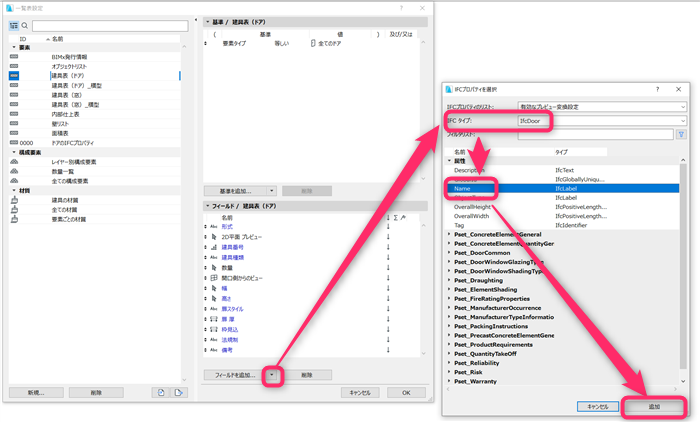Click schedule icon of オブジェクトリスト row
The width and height of the screenshot is (700, 422).
click(x=14, y=66)
